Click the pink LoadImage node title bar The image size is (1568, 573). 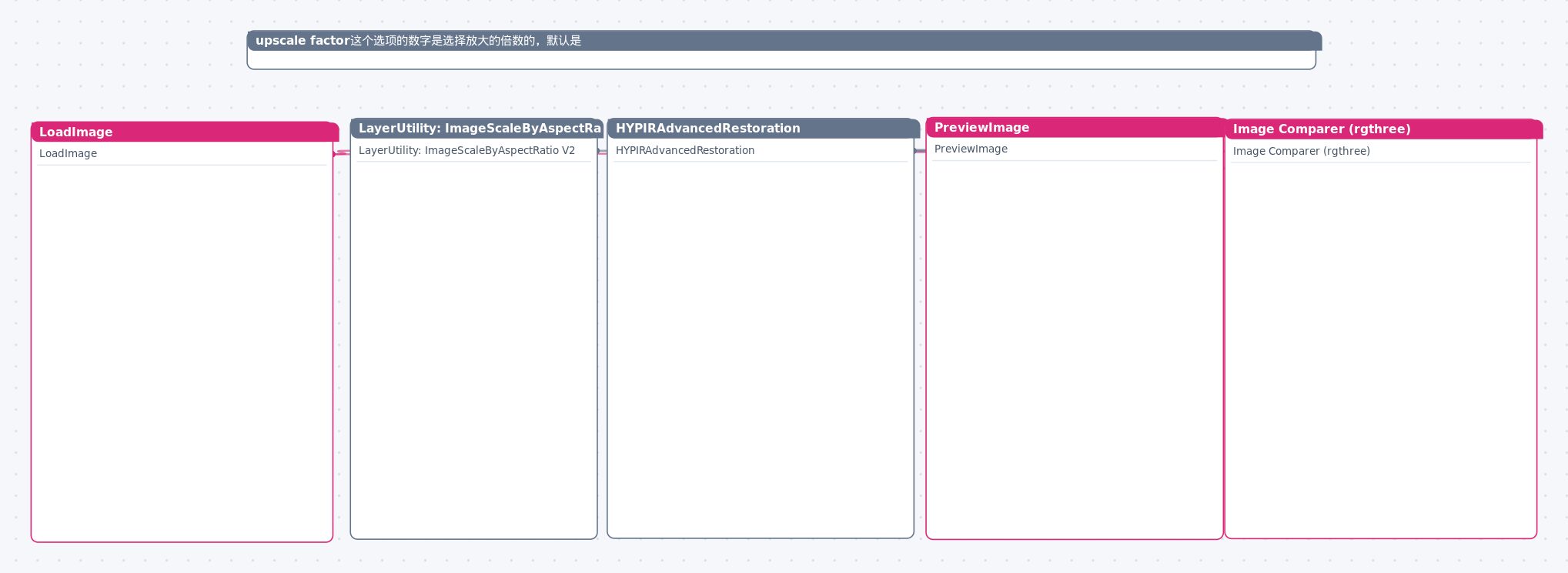(185, 132)
